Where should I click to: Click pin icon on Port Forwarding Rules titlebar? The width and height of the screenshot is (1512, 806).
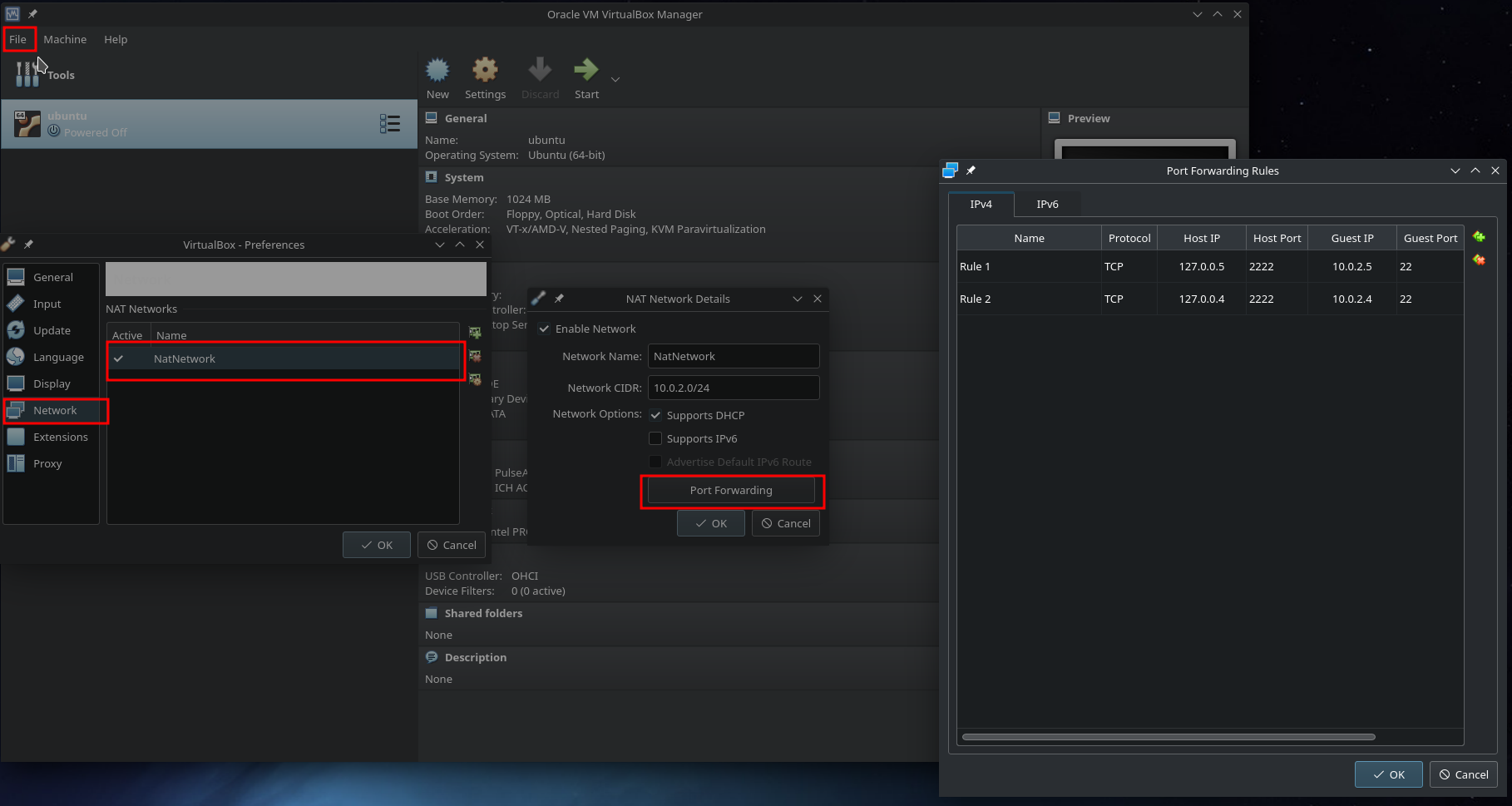click(971, 171)
